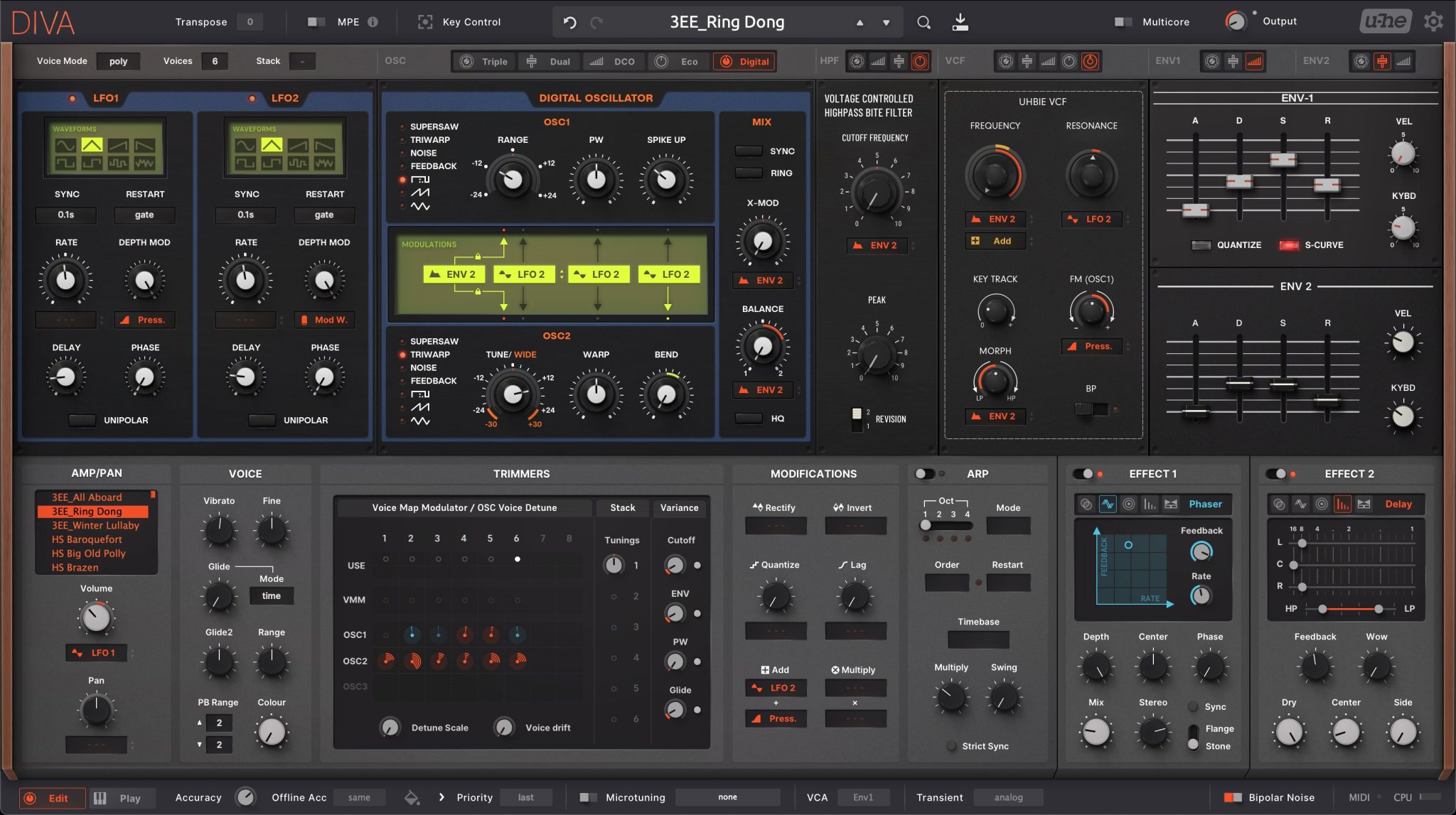The image size is (1456, 815).
Task: Open the LFO1 SYNC 0.1s selector
Action: coord(66,215)
